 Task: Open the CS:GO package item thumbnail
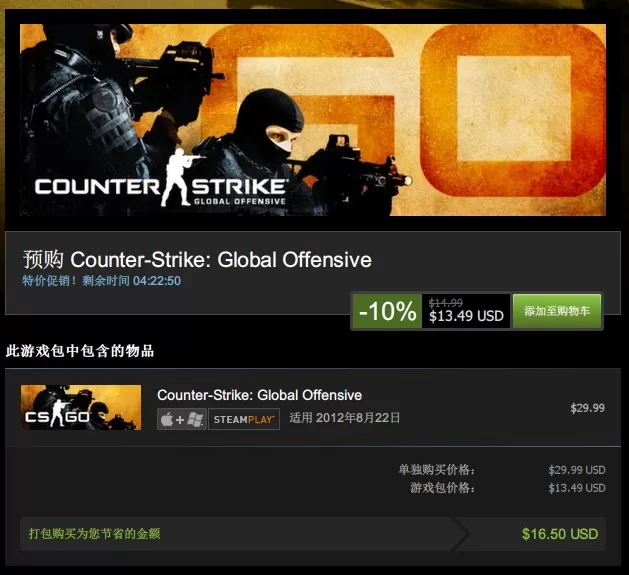81,407
